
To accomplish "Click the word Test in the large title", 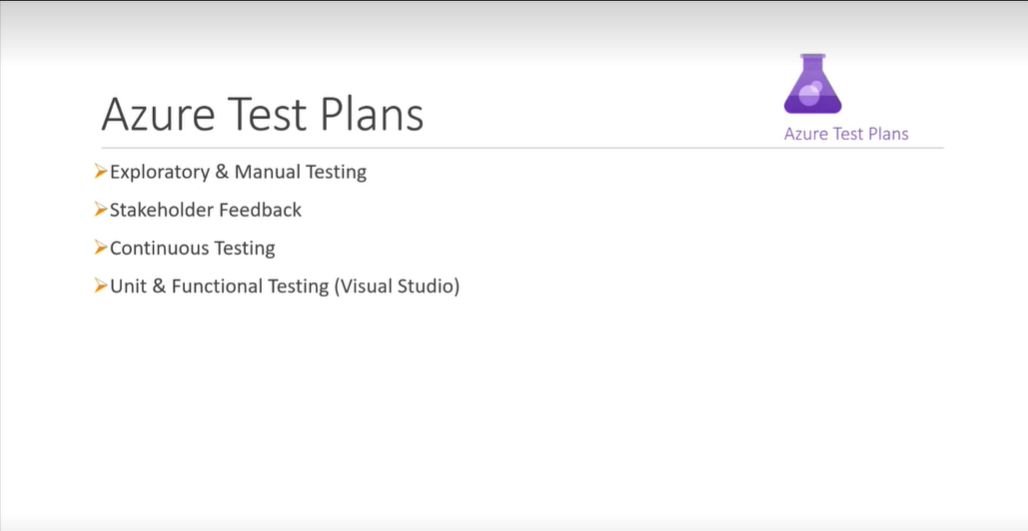I will coord(268,115).
